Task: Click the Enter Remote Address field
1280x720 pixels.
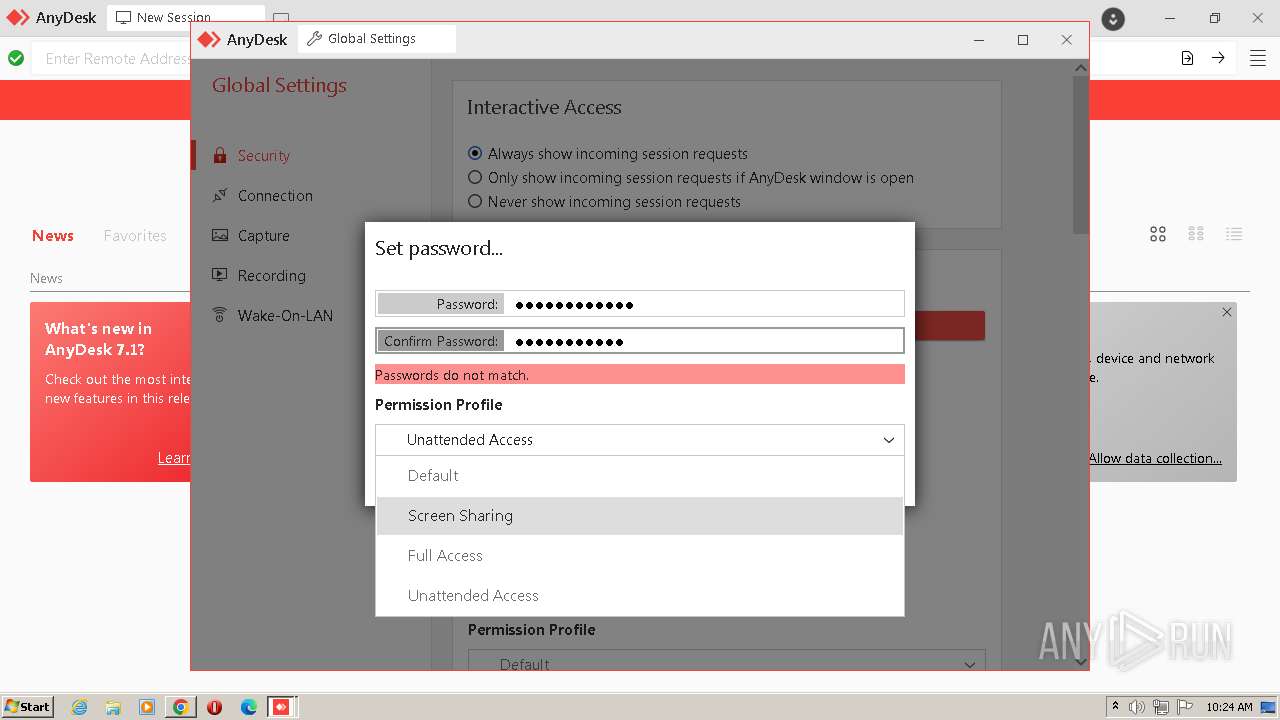Action: point(118,59)
